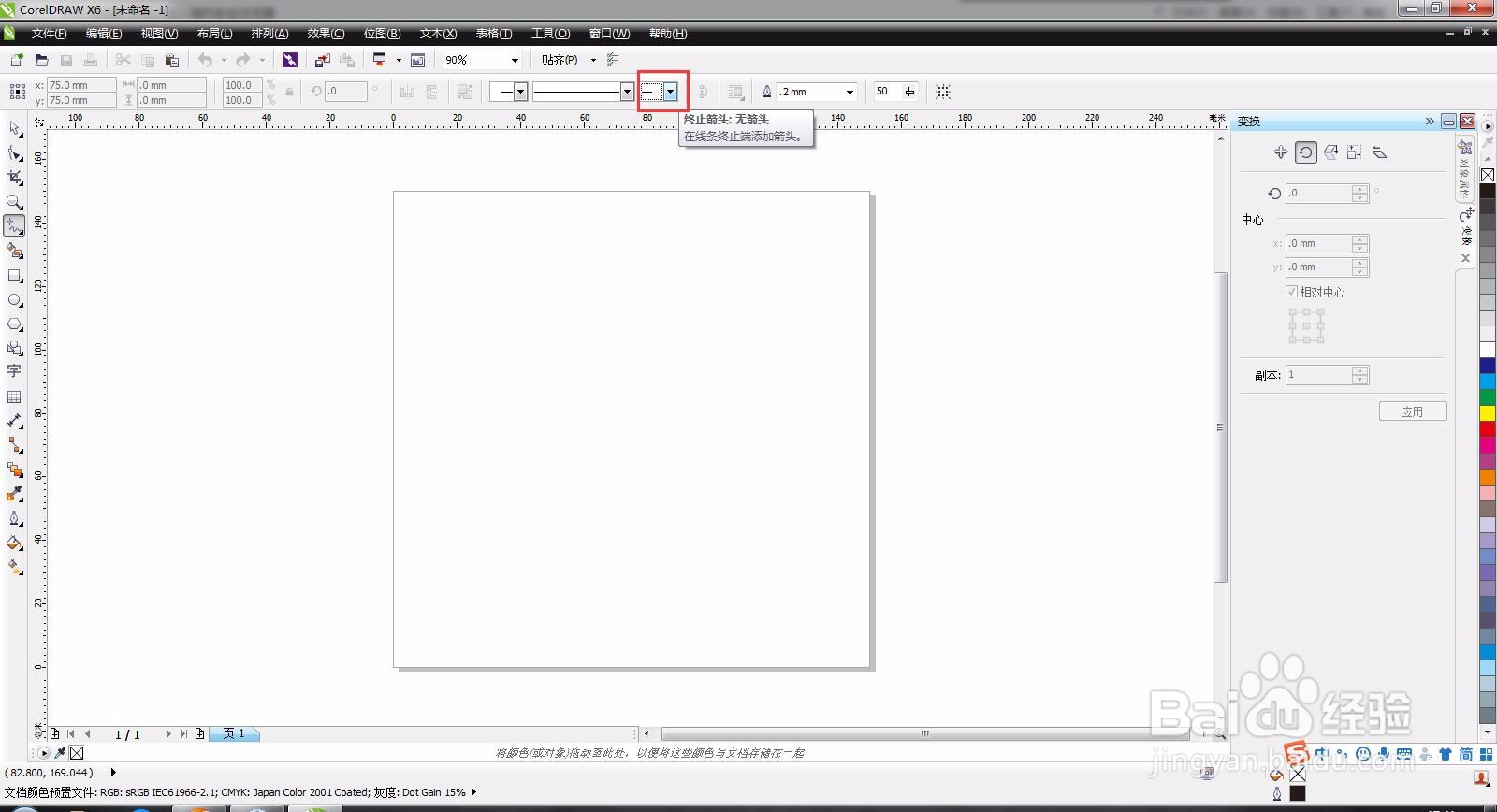Toggle the 相对中心 checkbox
Viewport: 1497px width, 812px height.
point(1291,292)
